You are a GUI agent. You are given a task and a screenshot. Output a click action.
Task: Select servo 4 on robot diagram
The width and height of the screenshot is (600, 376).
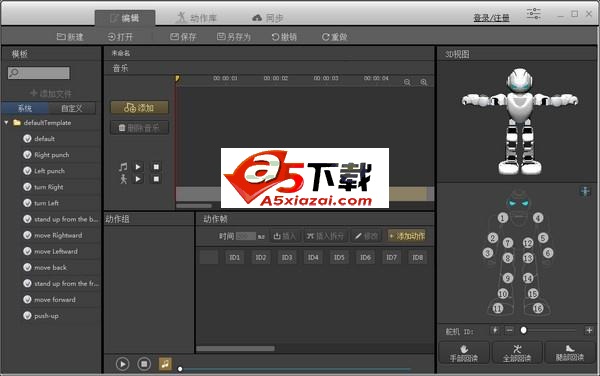[x=538, y=218]
